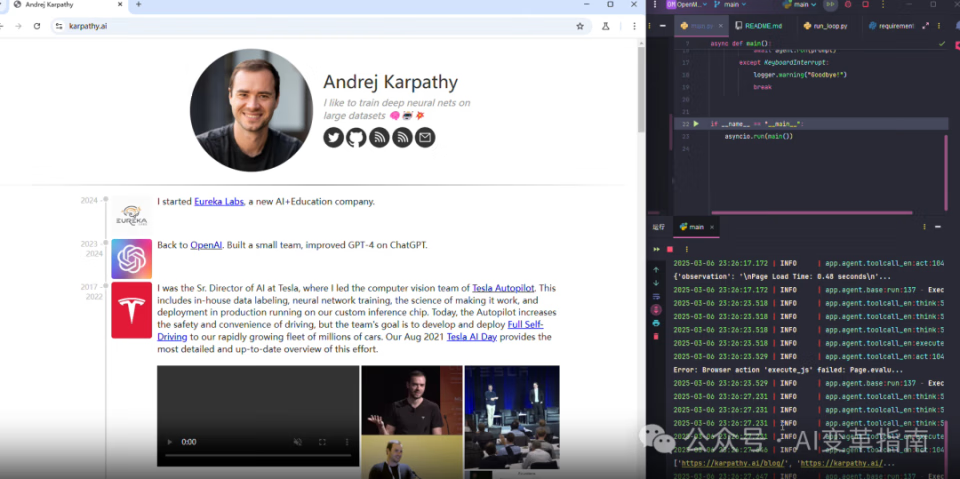This screenshot has height=479, width=960.
Task: Expand the editor tabs with the arrows icon
Action: pos(925,26)
